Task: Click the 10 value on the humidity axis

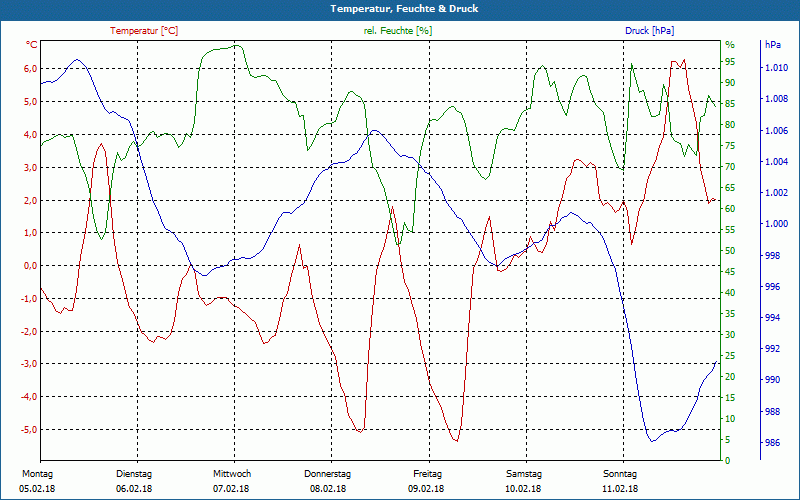Action: pos(730,419)
